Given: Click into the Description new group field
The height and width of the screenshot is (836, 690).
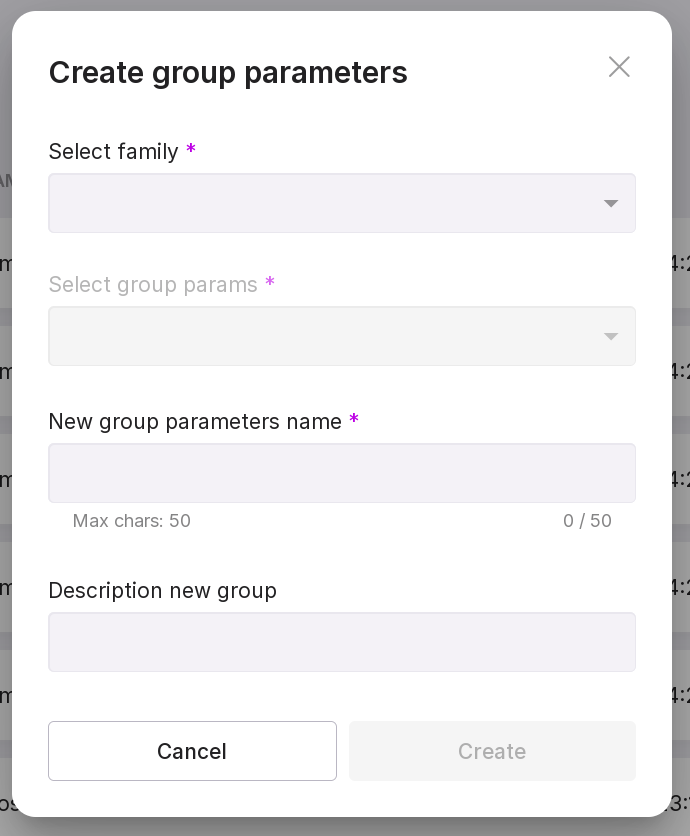Looking at the screenshot, I should click(x=342, y=642).
